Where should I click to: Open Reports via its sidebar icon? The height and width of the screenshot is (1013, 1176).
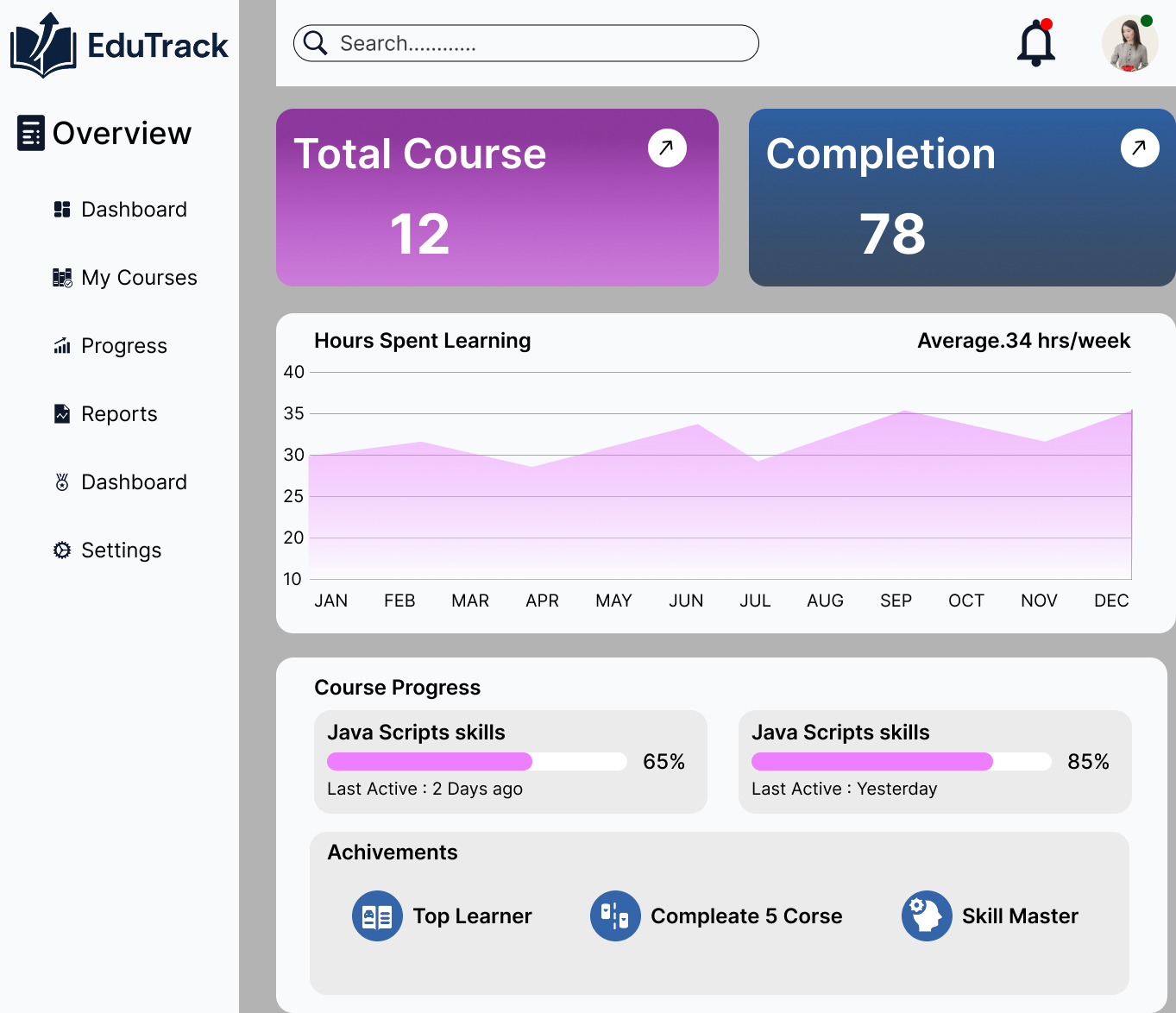(61, 413)
